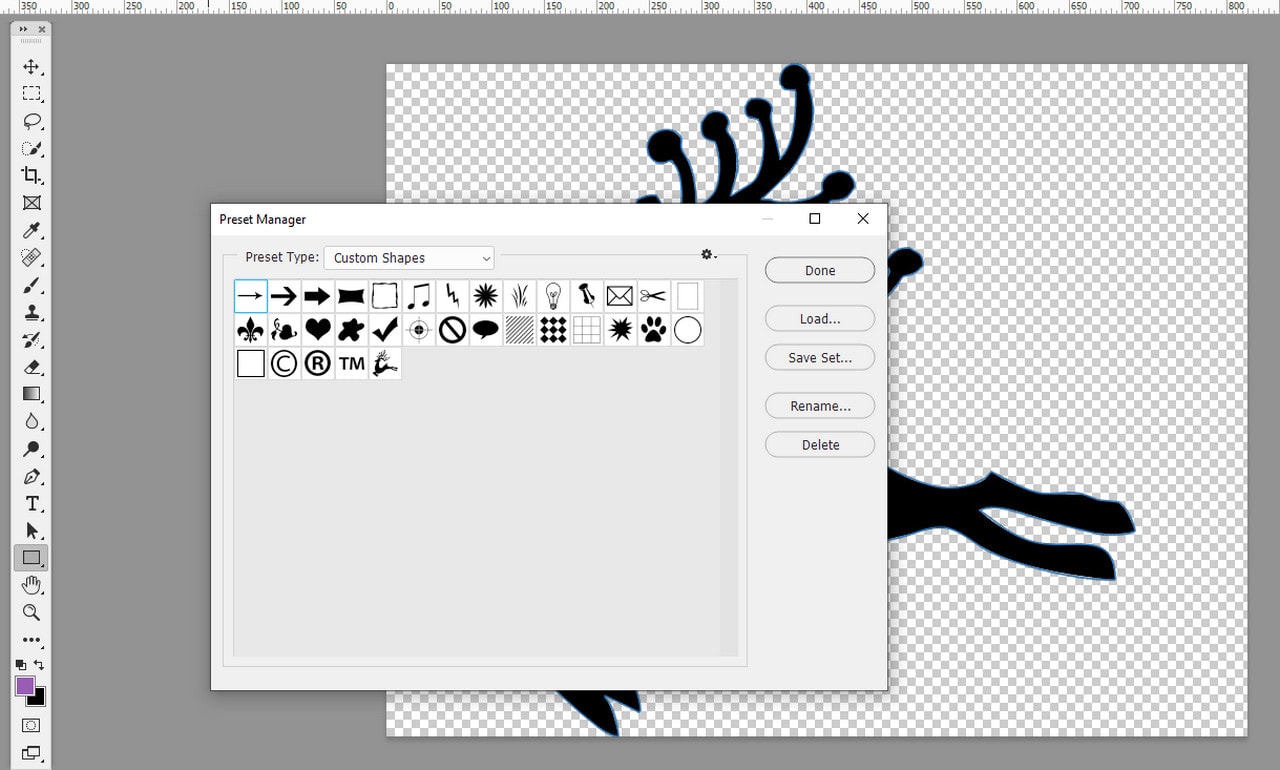Change the screen mode
Screen dimensions: 1280x770
tap(32, 752)
